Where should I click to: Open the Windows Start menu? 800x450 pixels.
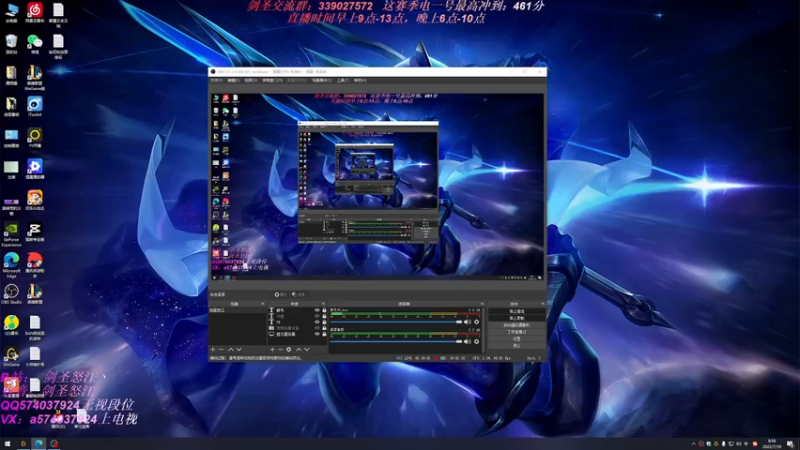7,444
